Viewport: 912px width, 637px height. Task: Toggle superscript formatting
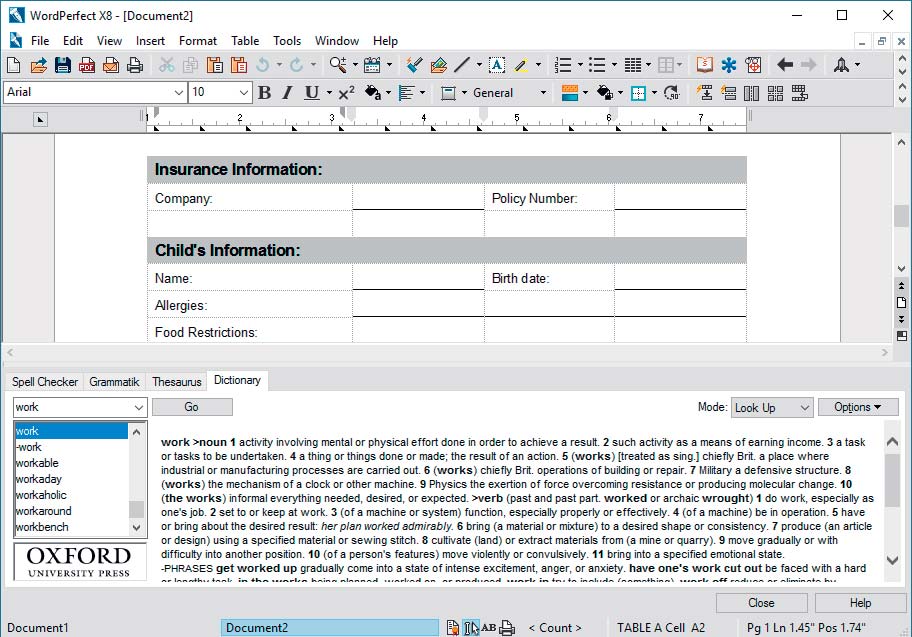pos(347,93)
